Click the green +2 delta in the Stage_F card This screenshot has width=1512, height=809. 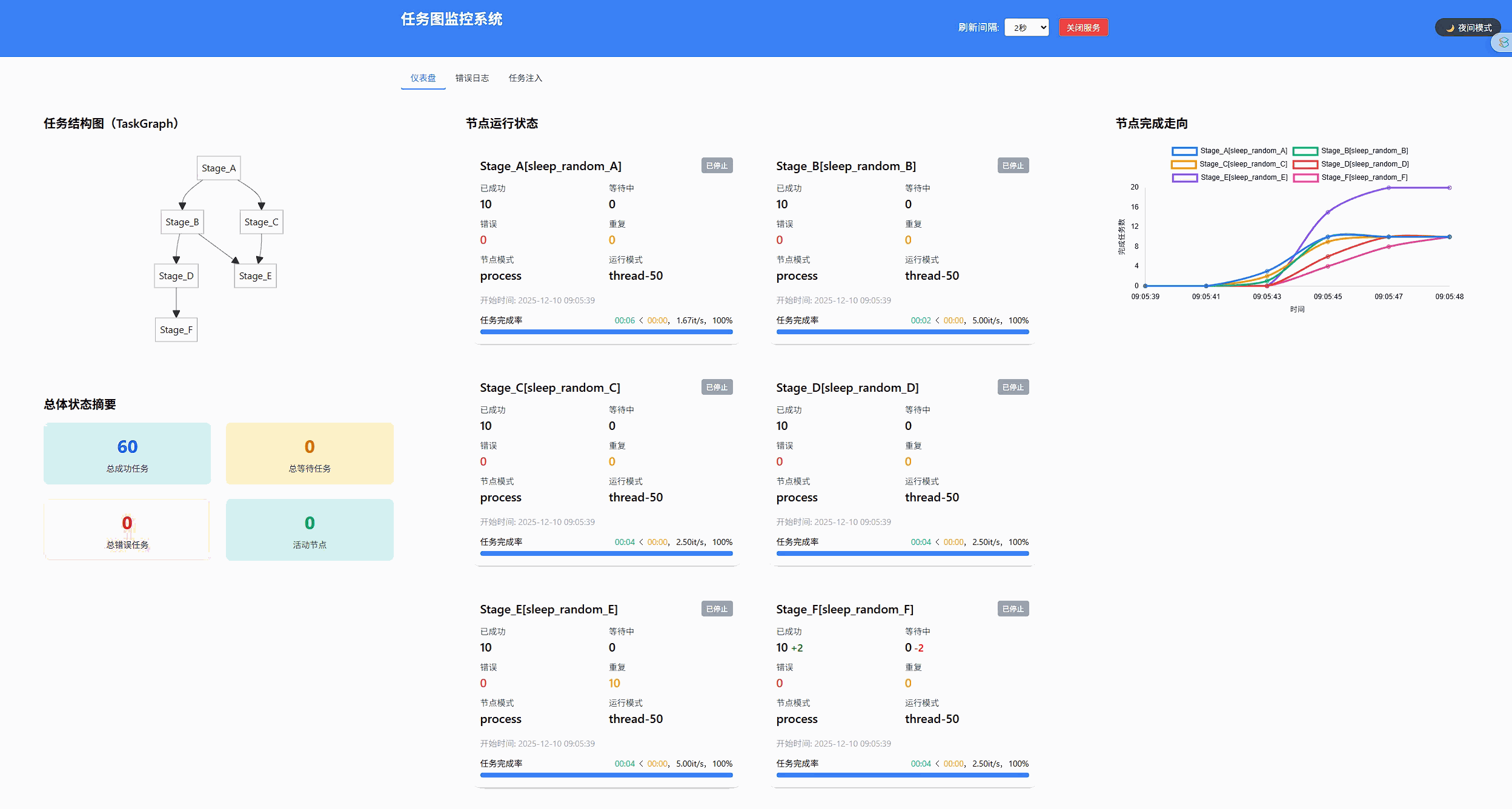coord(797,648)
